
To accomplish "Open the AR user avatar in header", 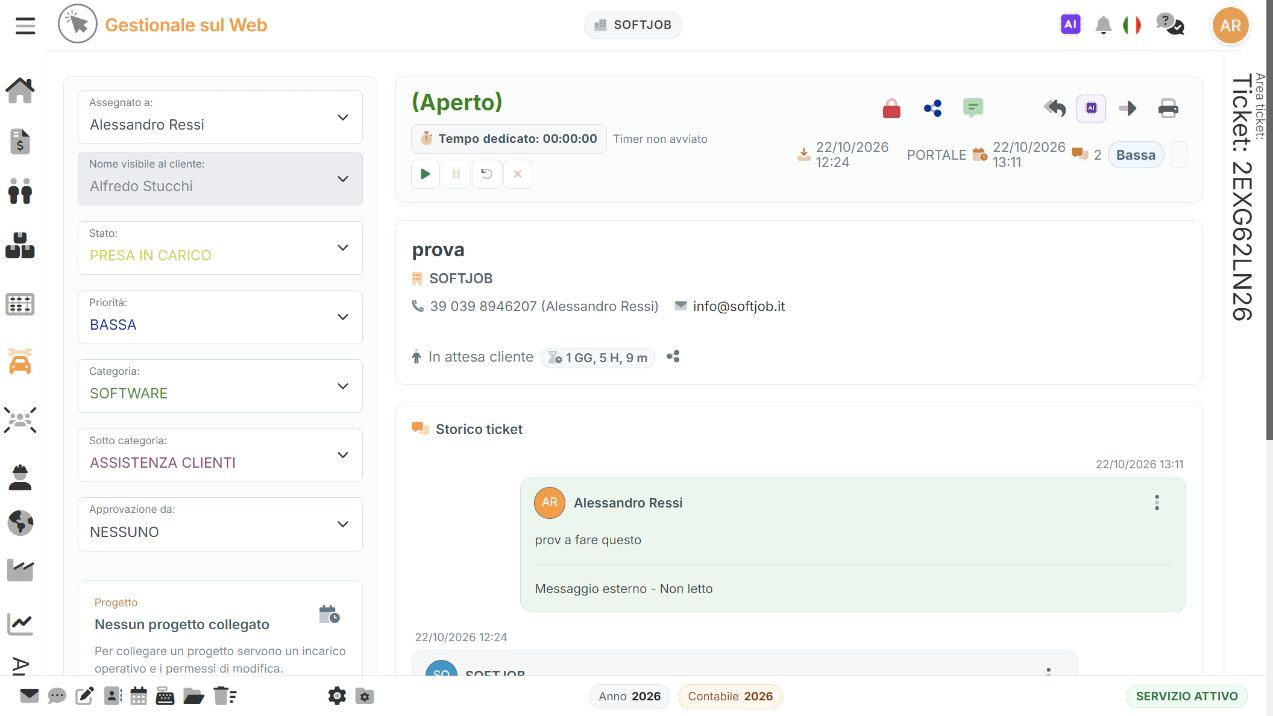I will pyautogui.click(x=1231, y=26).
